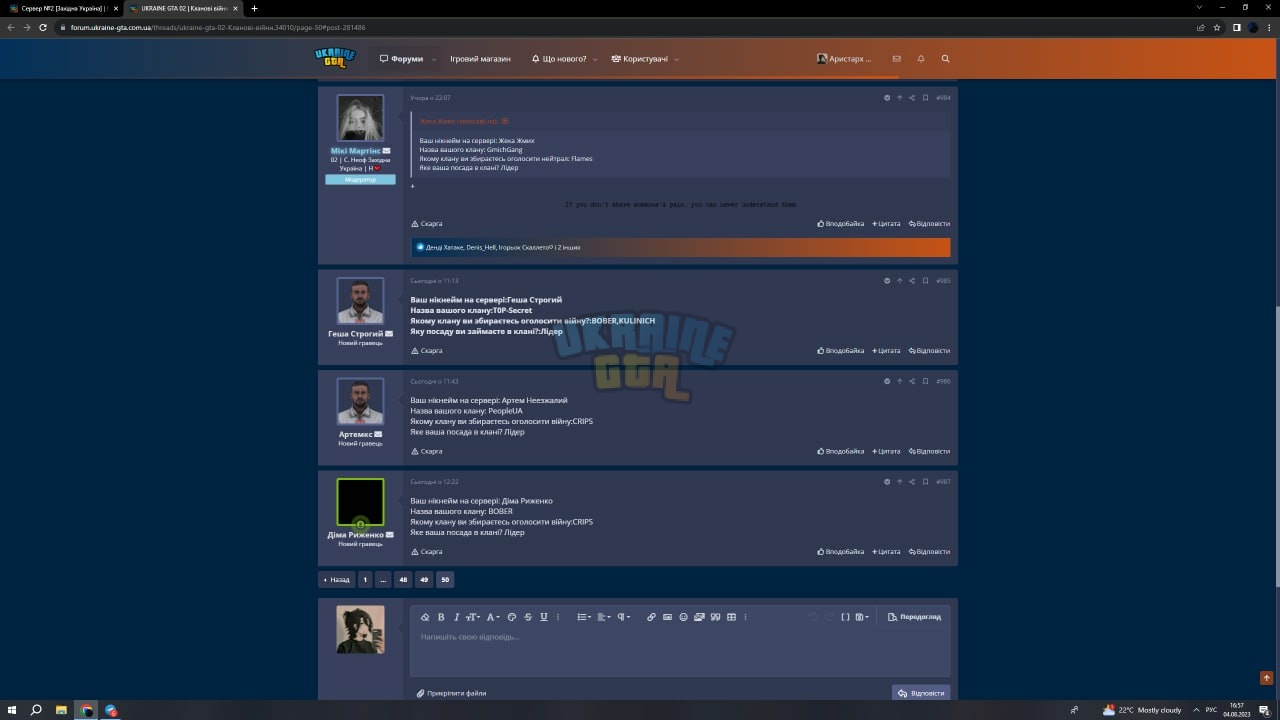The width and height of the screenshot is (1280, 720).
Task: Expand the Користувачі submenu chevron
Action: click(677, 59)
